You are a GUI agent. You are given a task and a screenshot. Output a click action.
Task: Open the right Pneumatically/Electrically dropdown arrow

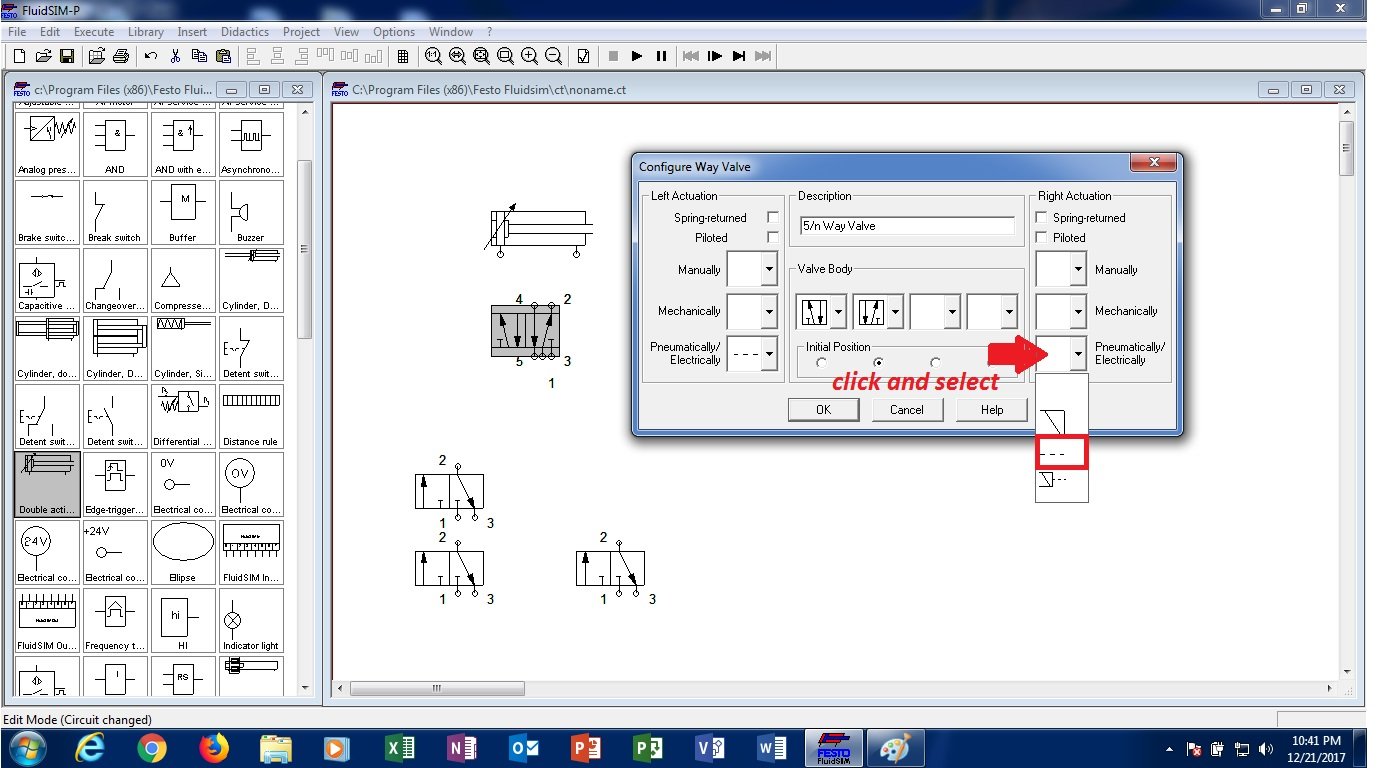click(1078, 353)
